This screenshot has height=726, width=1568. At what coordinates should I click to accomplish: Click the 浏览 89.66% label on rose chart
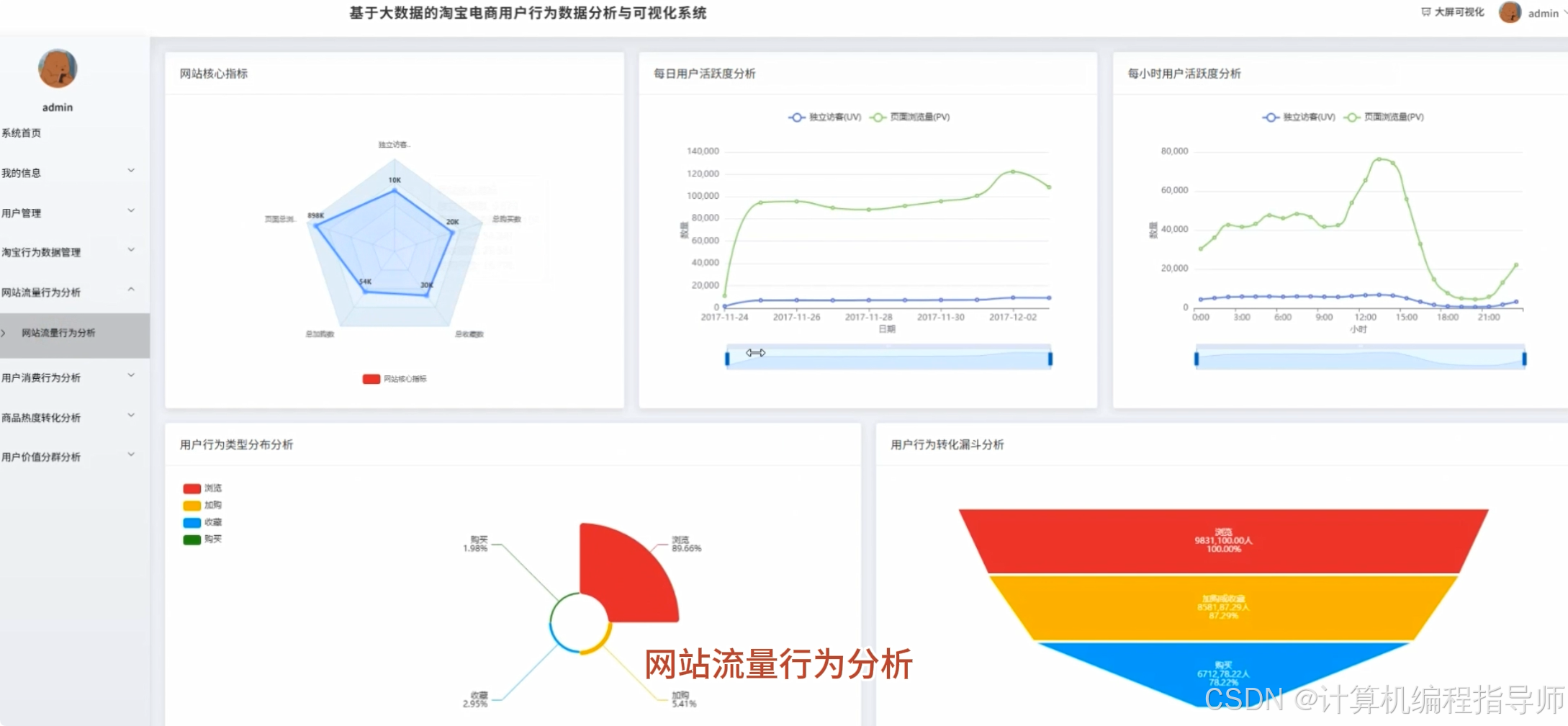pos(686,544)
